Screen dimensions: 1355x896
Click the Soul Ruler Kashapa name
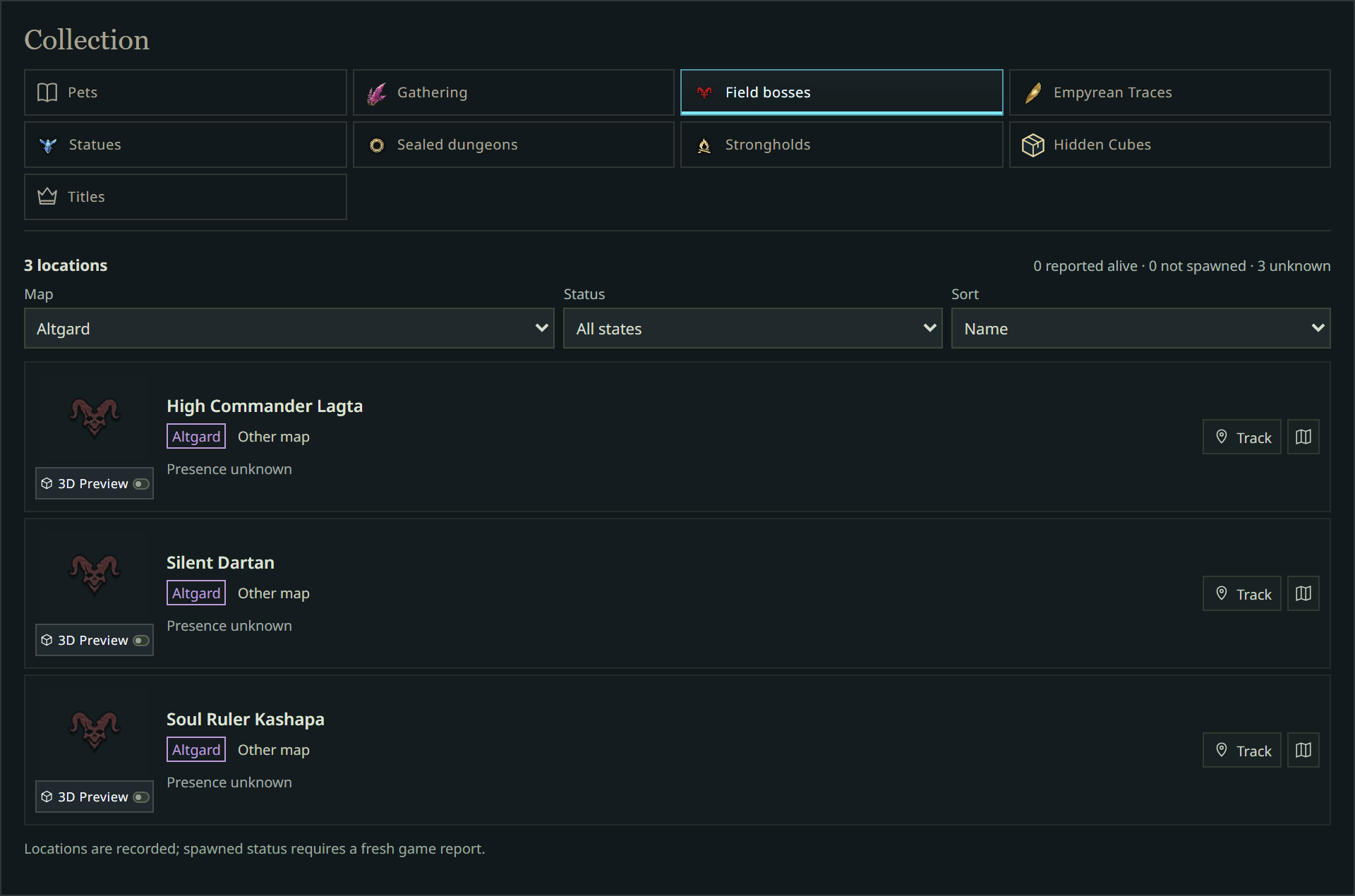pos(246,719)
